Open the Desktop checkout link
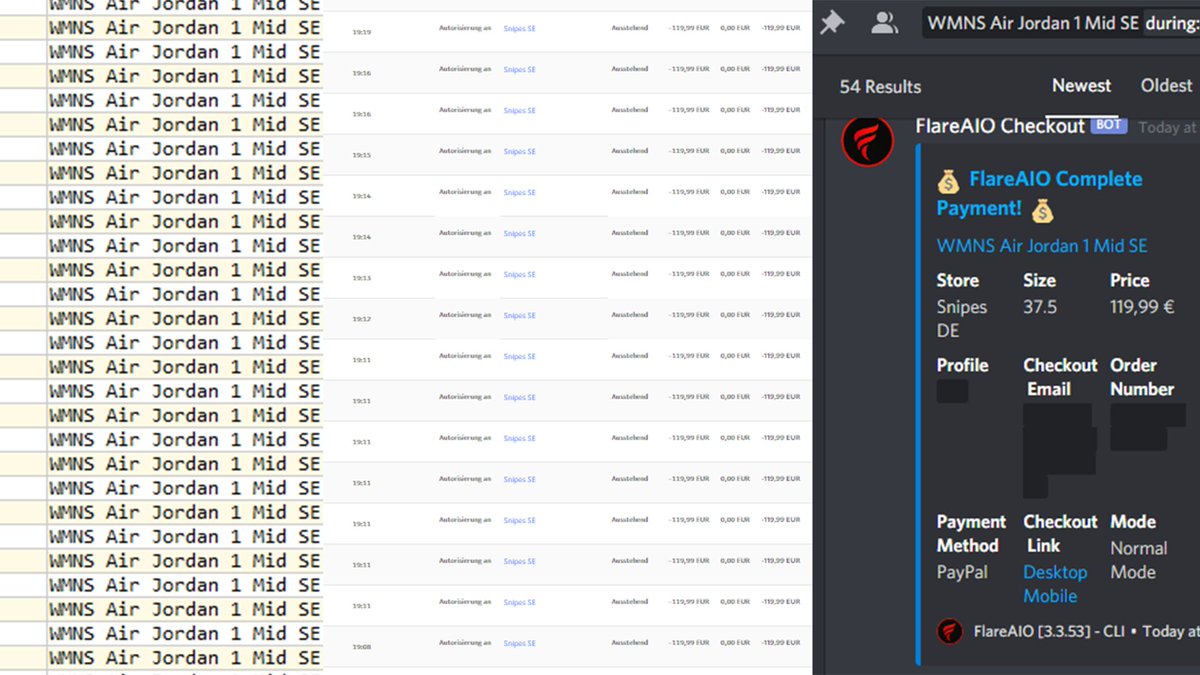This screenshot has height=675, width=1200. point(1055,572)
